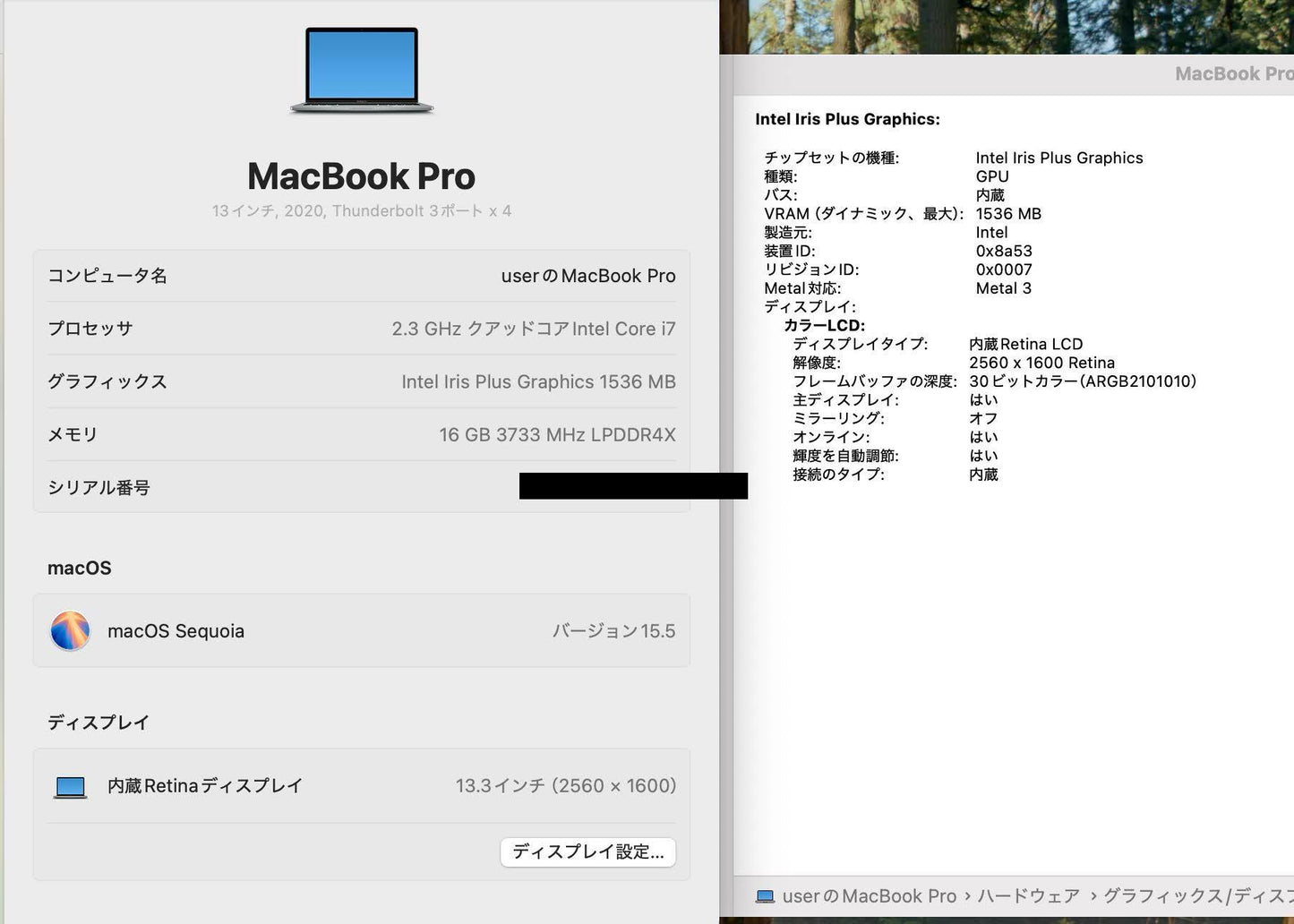The height and width of the screenshot is (924, 1294).
Task: Open ディスプレイ設定 settings
Action: click(587, 851)
